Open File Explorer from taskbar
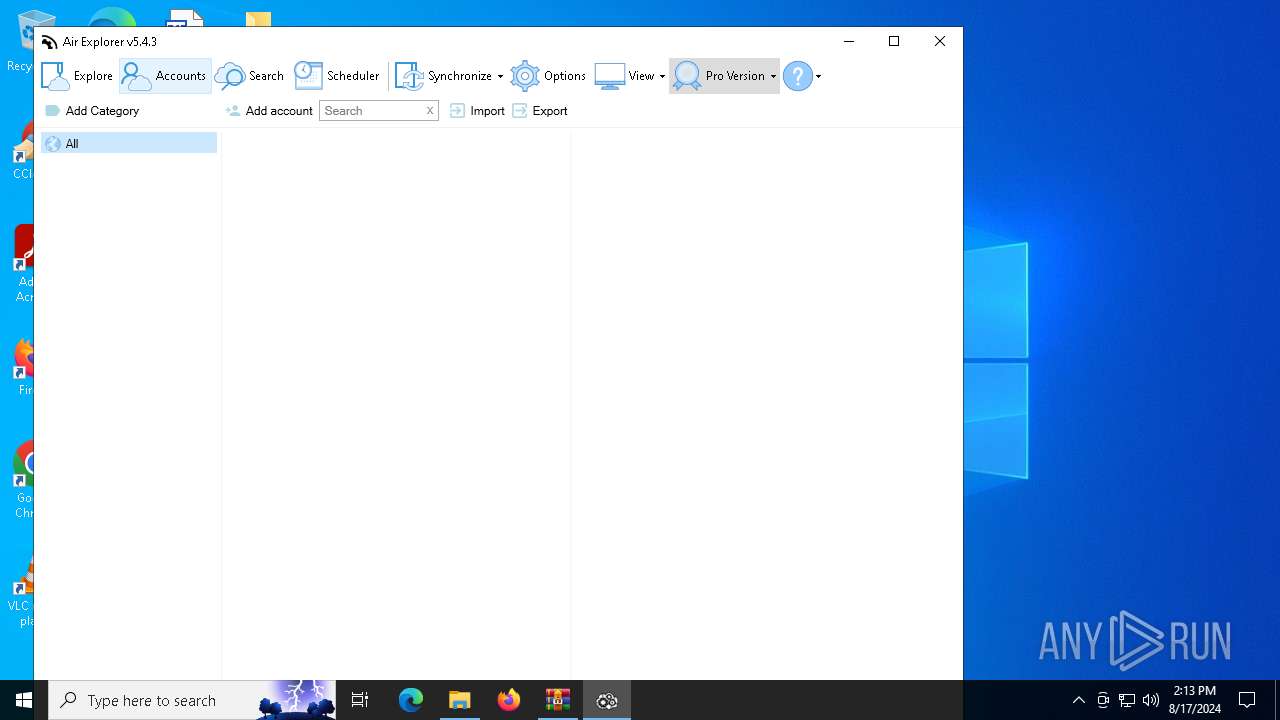1280x720 pixels. point(460,700)
